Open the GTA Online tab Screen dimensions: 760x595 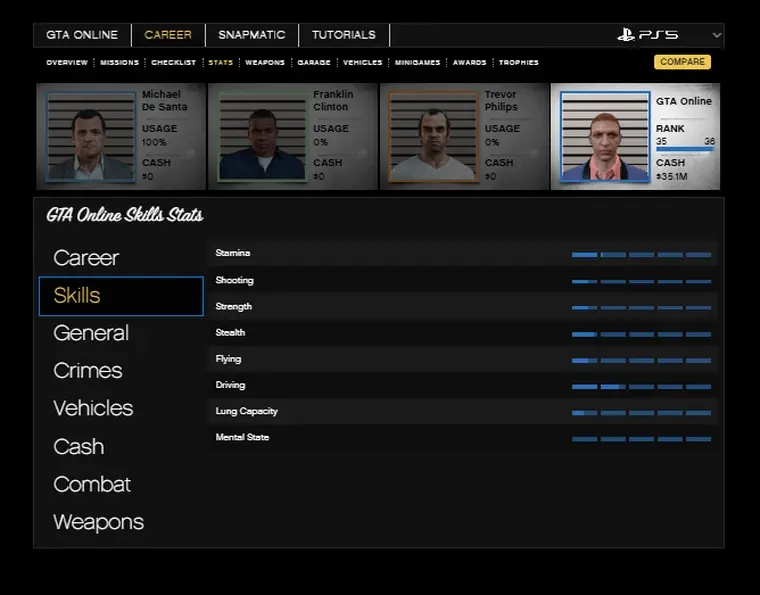[x=82, y=35]
